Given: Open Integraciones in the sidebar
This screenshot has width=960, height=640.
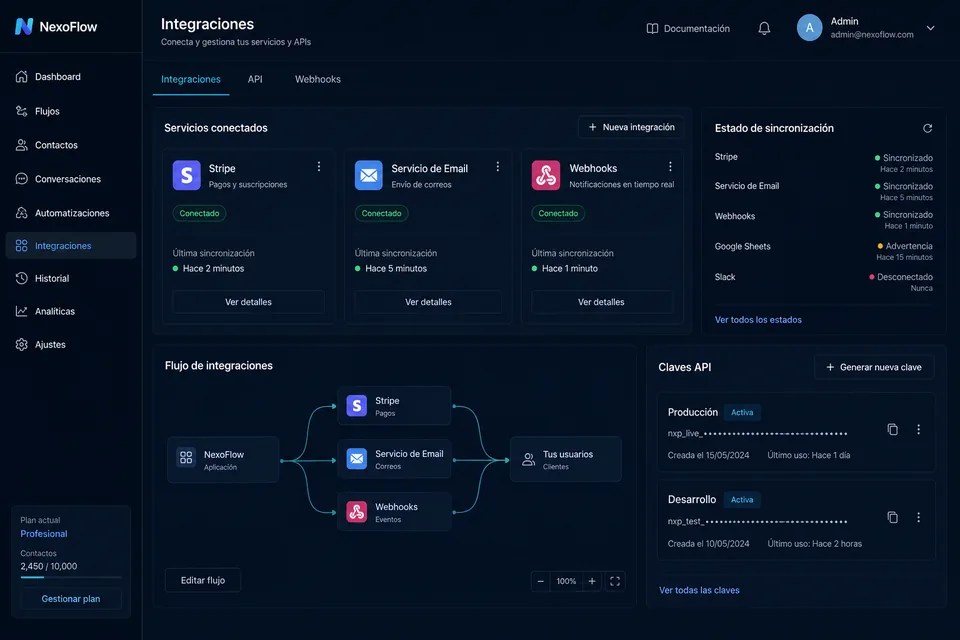Looking at the screenshot, I should pos(71,246).
